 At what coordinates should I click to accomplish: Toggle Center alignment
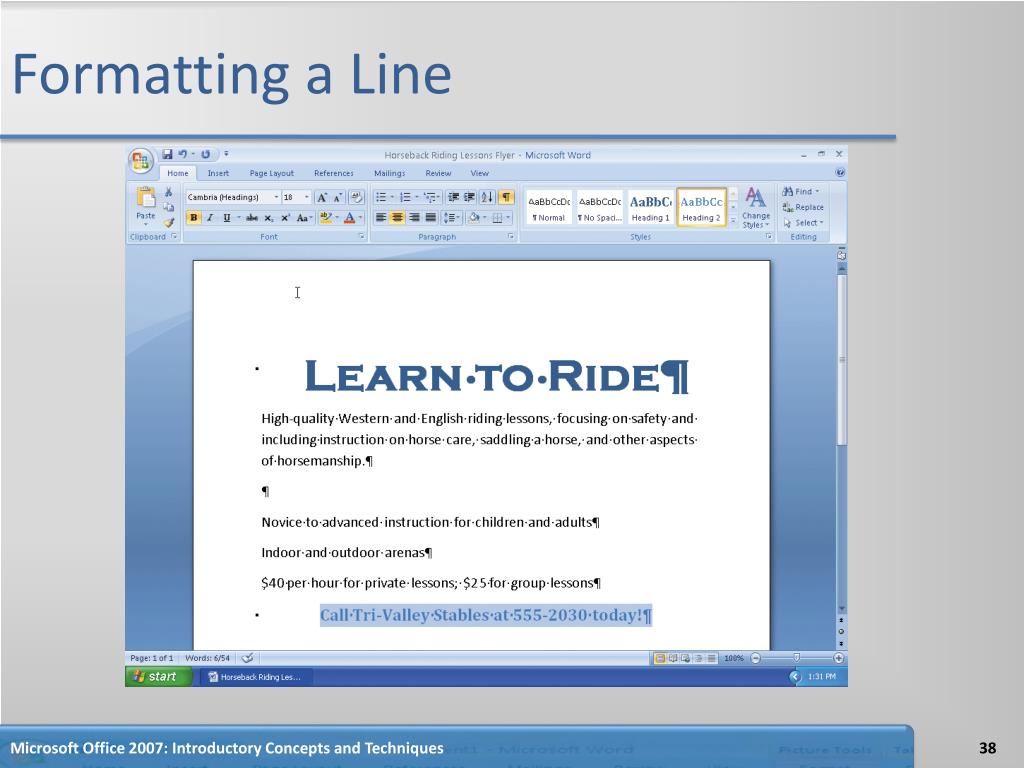[397, 217]
